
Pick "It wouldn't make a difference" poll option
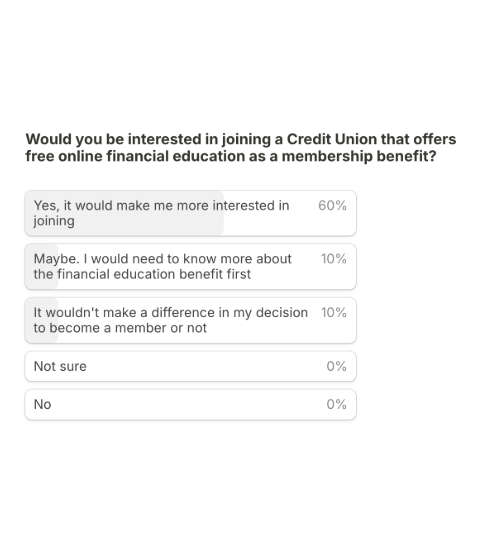point(191,320)
